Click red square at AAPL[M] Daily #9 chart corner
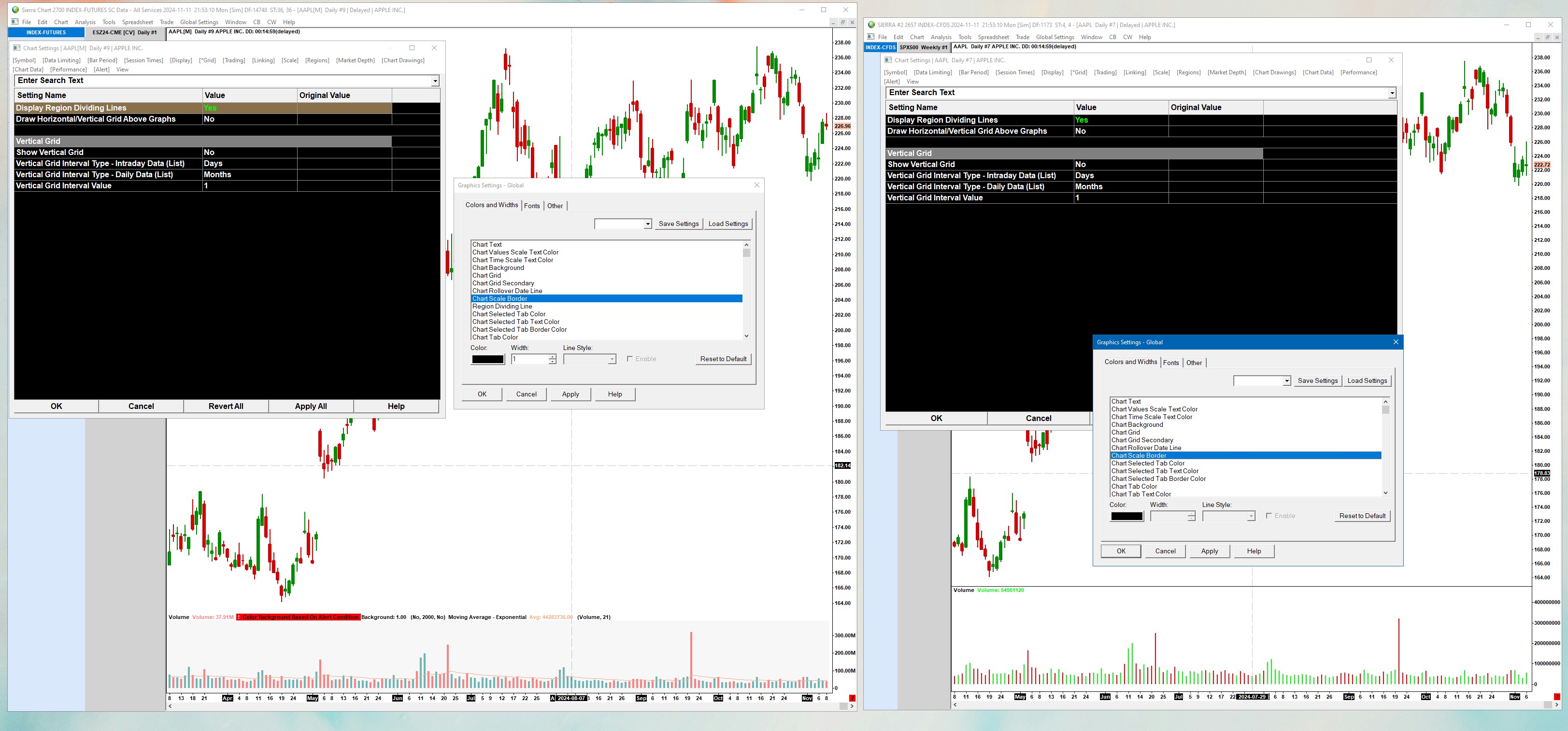 click(852, 698)
